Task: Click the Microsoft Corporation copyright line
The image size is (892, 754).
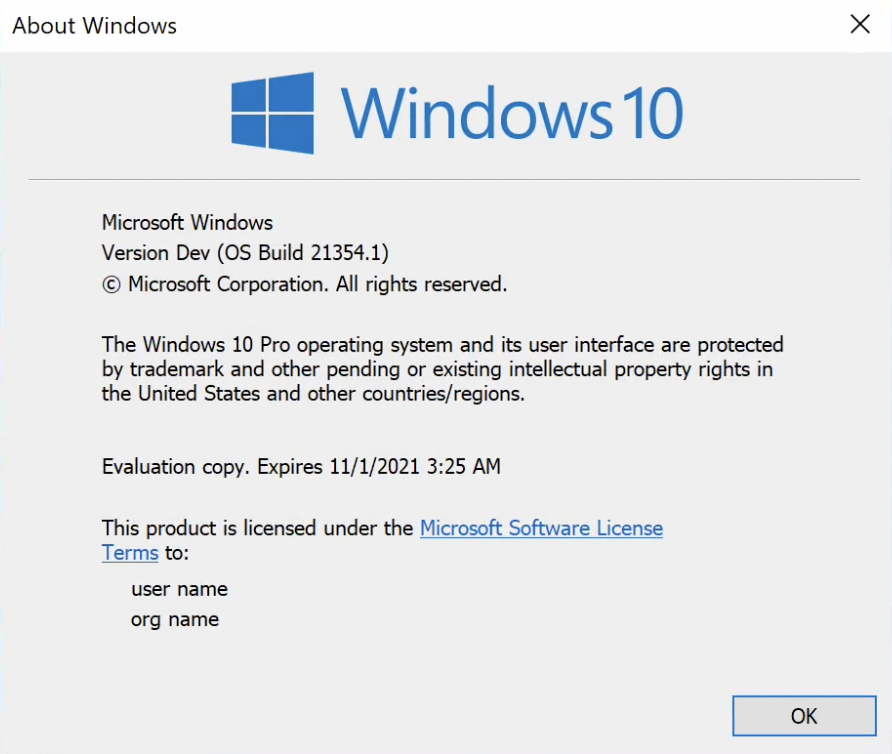Action: (304, 283)
